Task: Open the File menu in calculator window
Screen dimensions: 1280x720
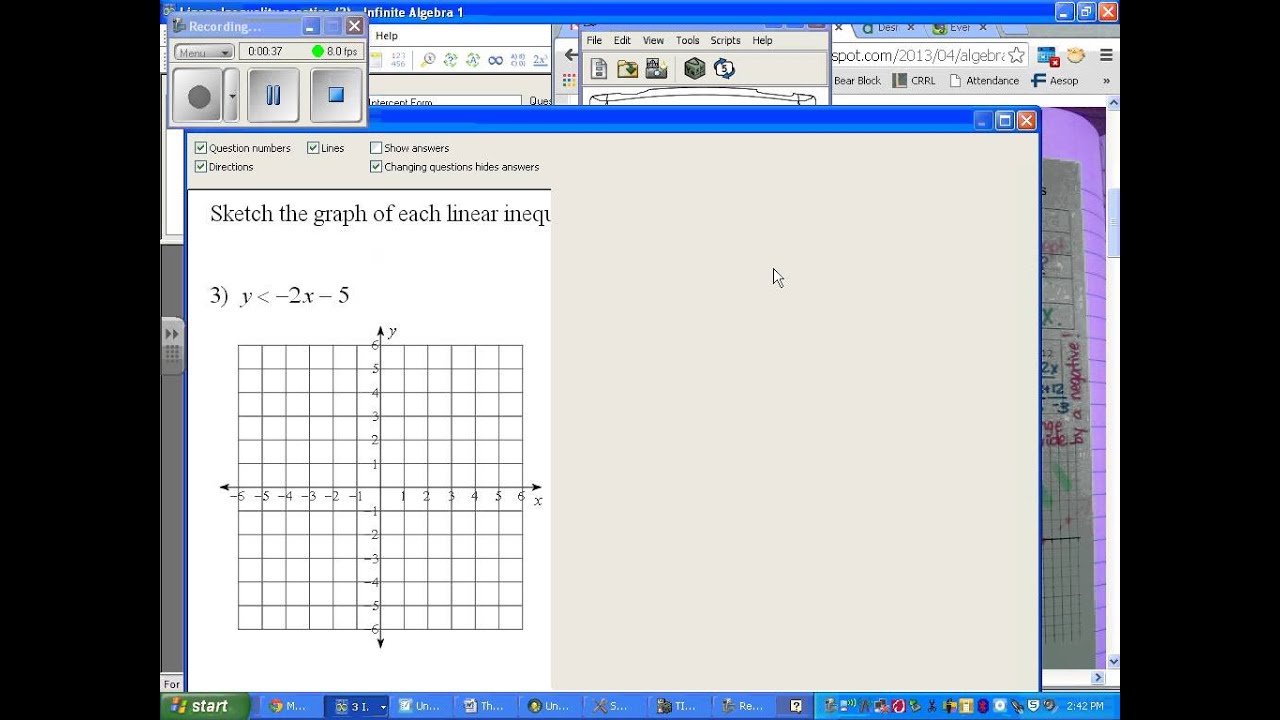Action: [594, 41]
